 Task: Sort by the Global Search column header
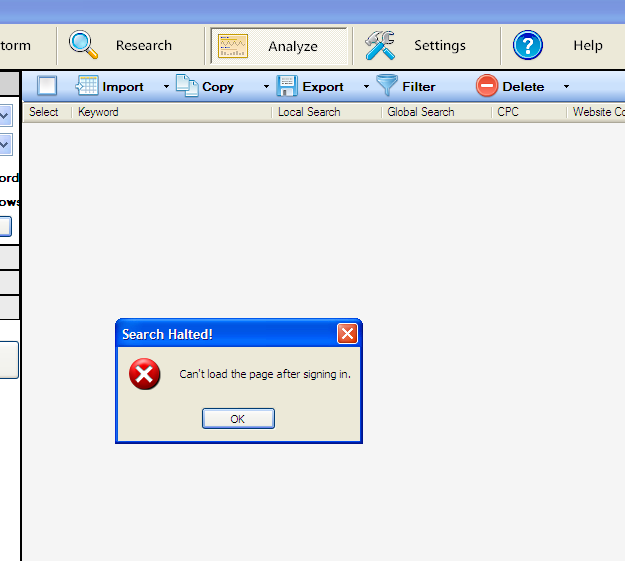pos(421,112)
